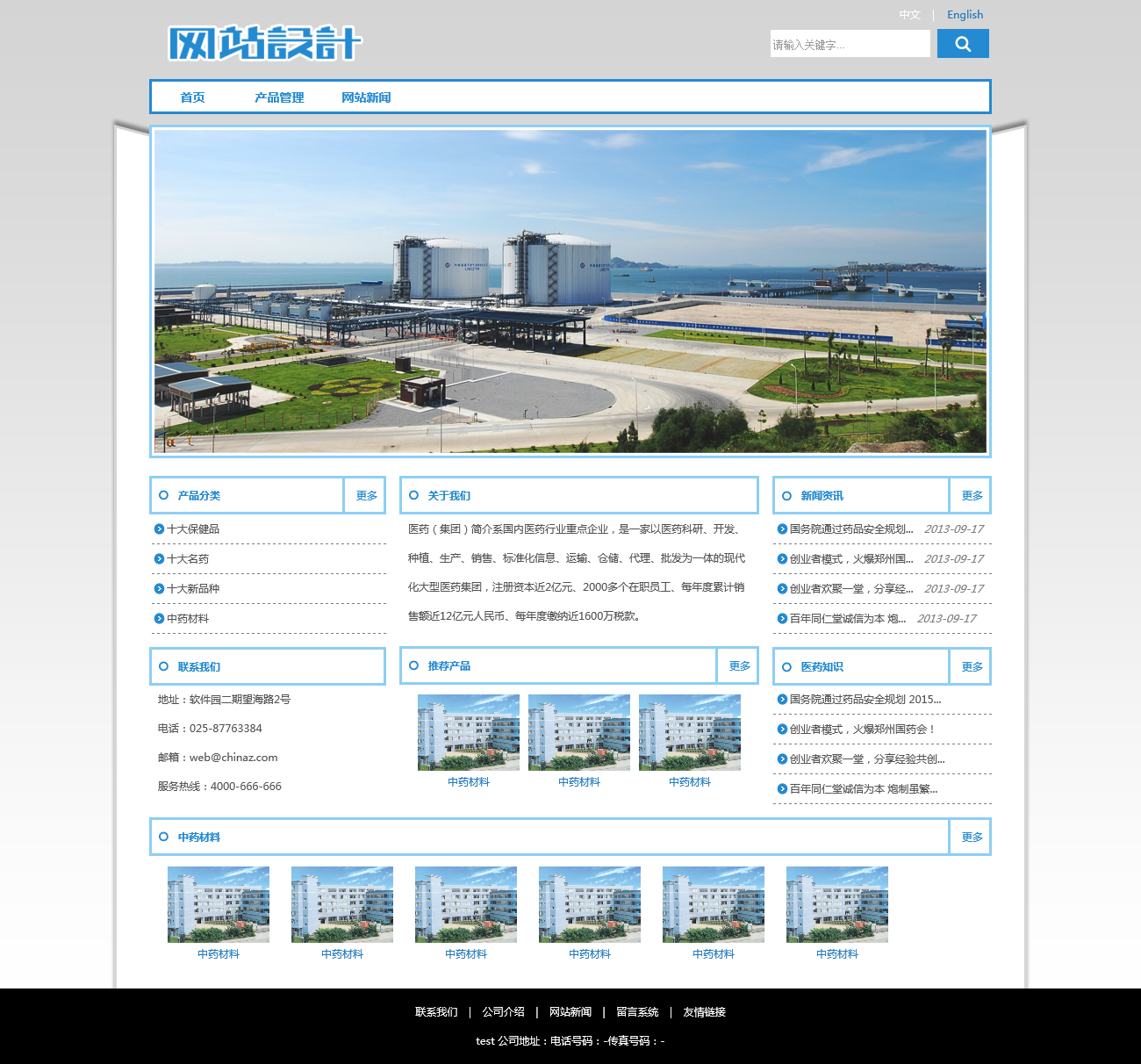Click arrow icon beside 十大保健品
Viewport: 1141px width, 1064px height.
pos(159,528)
